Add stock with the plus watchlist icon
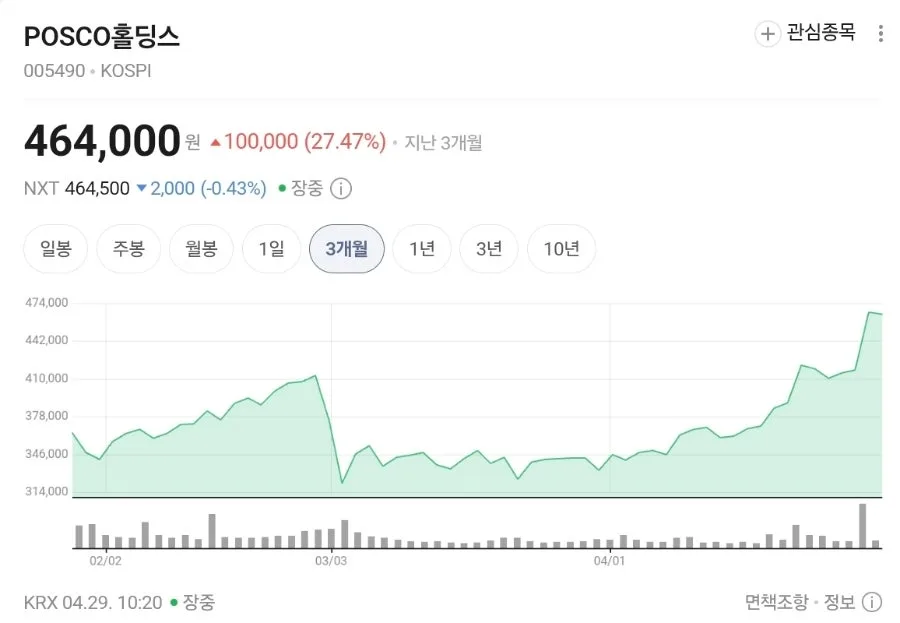The width and height of the screenshot is (900, 623). click(x=767, y=33)
